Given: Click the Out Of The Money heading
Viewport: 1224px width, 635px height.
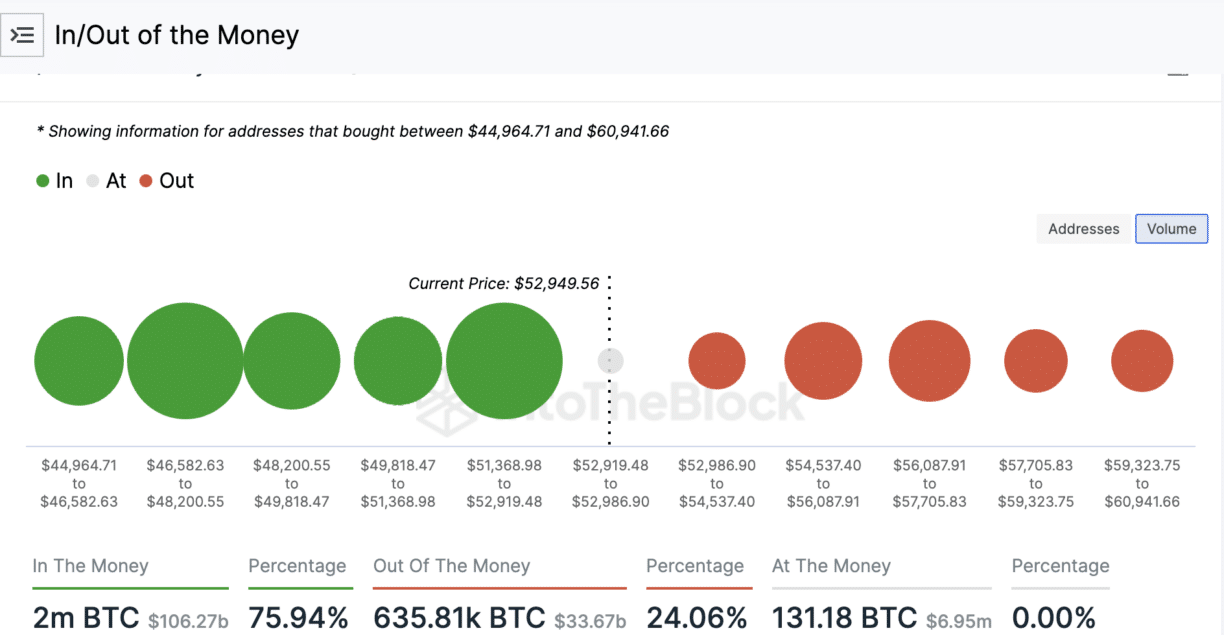Looking at the screenshot, I should coord(452,566).
